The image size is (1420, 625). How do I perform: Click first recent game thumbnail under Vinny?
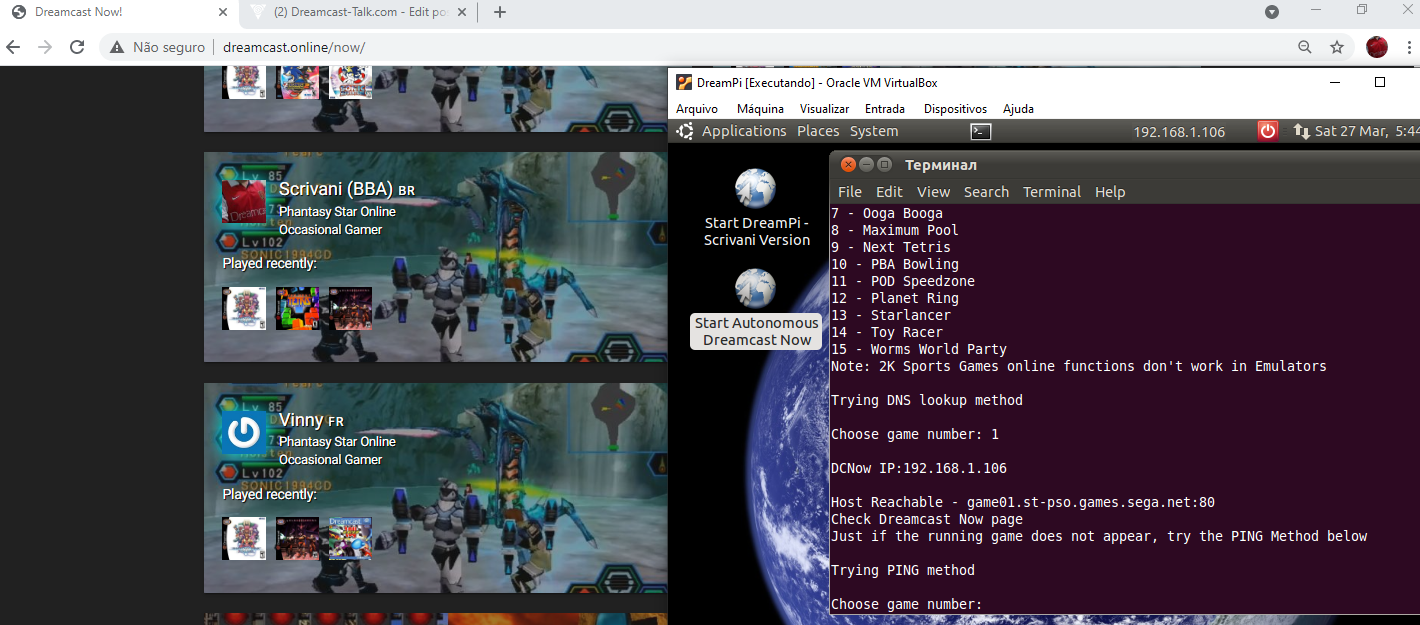click(244, 538)
